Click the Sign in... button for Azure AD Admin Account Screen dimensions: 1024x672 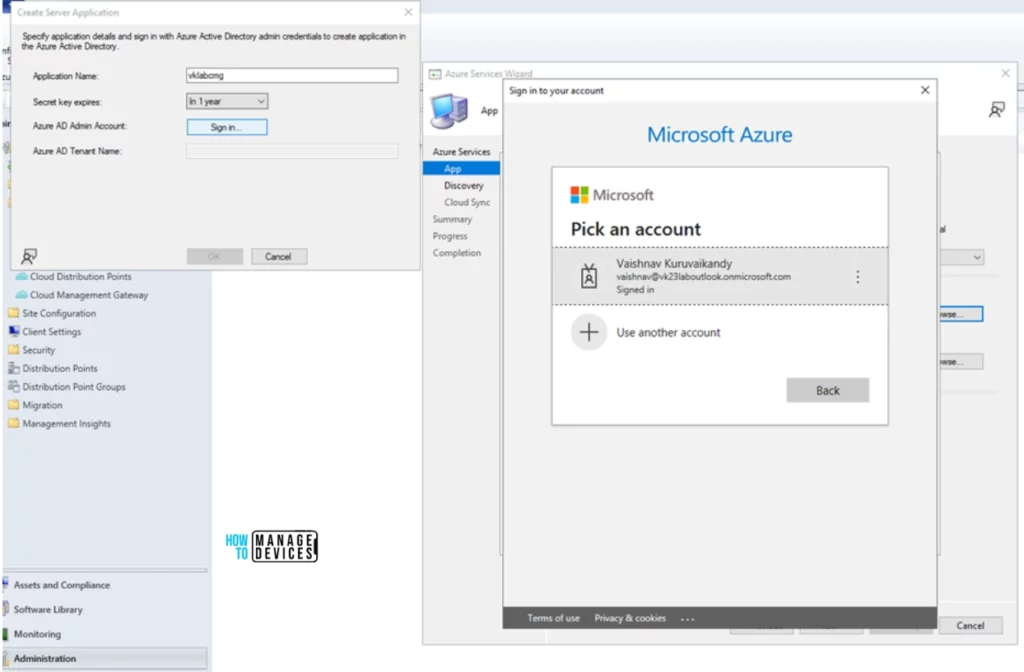click(227, 127)
